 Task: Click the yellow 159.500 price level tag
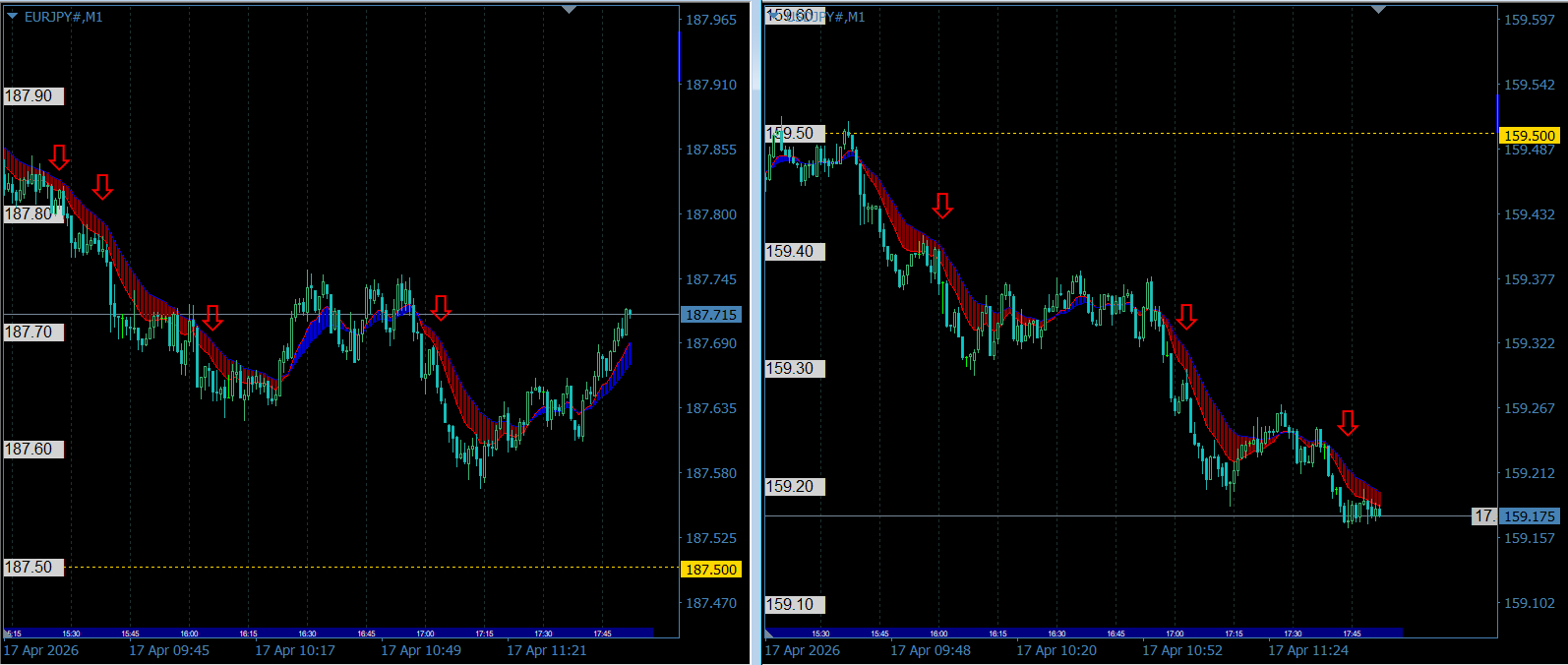(1530, 136)
